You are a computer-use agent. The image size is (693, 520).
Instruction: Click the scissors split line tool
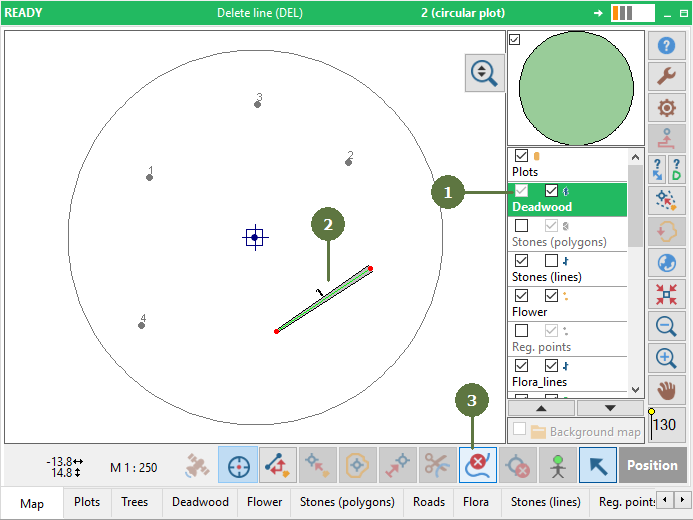pyautogui.click(x=438, y=465)
